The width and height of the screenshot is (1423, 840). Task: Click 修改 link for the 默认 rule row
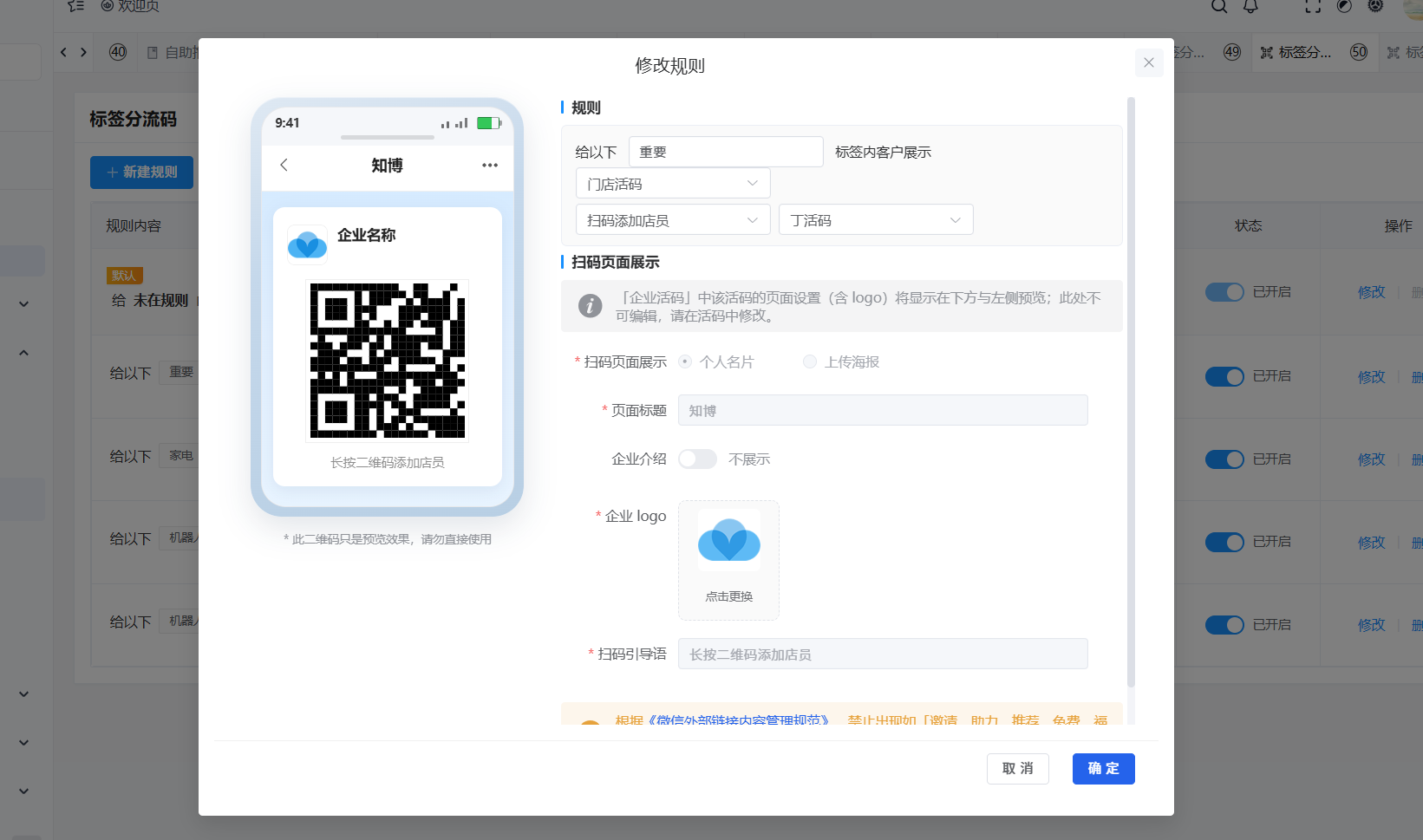click(1371, 292)
